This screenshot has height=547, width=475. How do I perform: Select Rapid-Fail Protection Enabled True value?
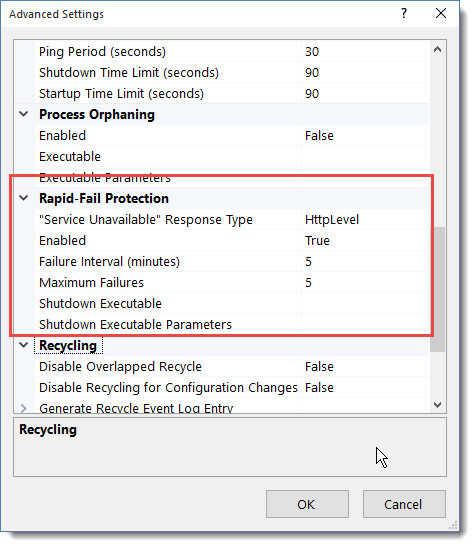point(365,240)
